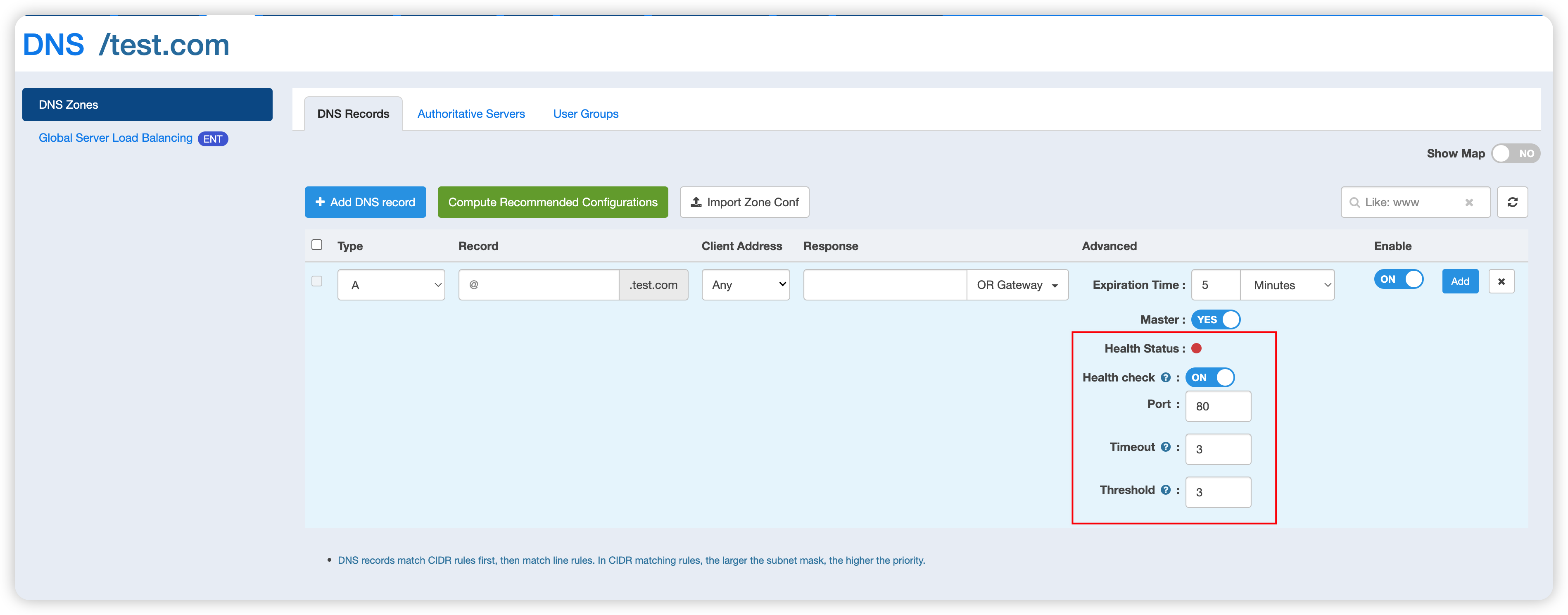1568x615 pixels.
Task: Click the Threshold help question icon
Action: tap(1165, 490)
